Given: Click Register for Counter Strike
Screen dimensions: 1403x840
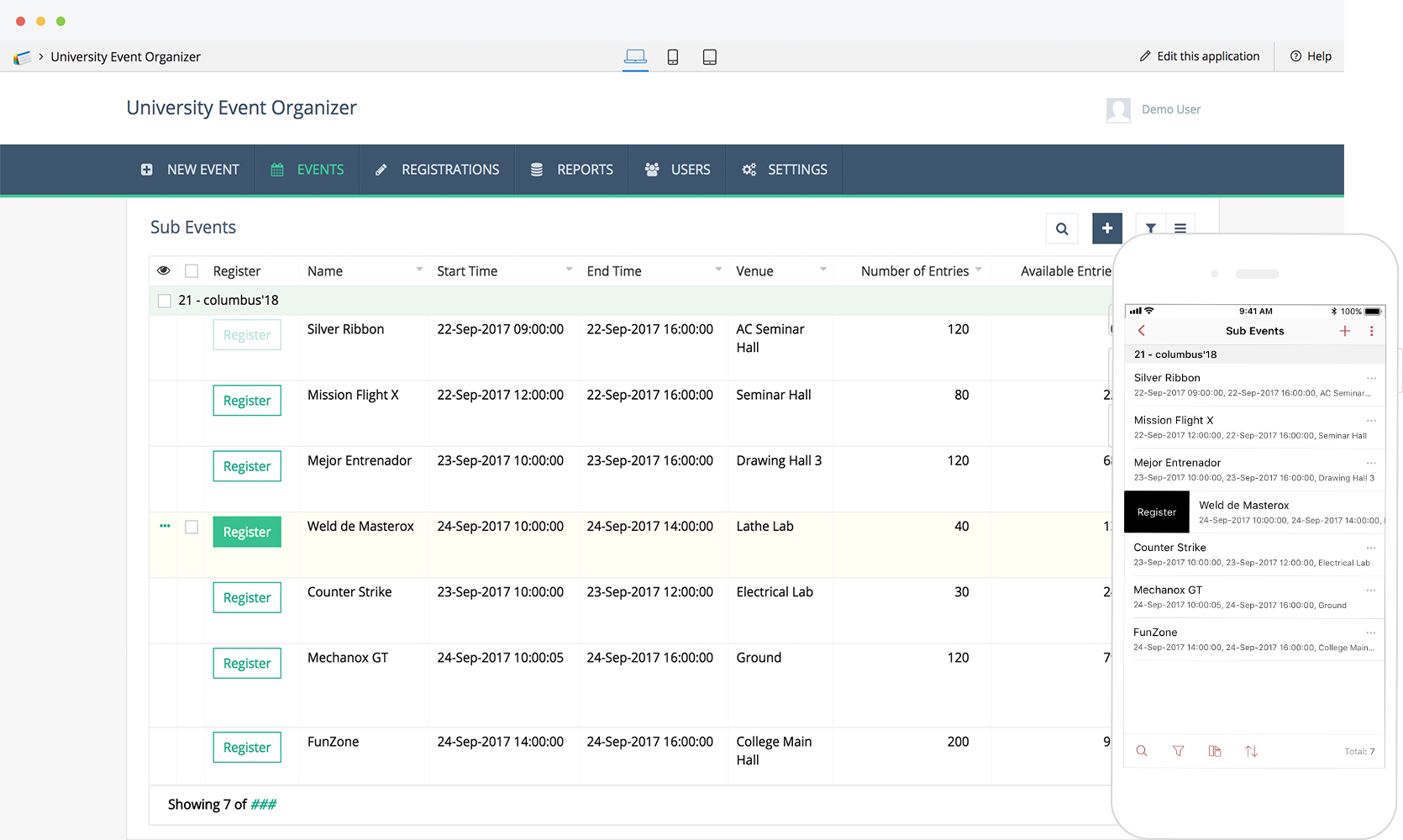Looking at the screenshot, I should (x=247, y=598).
